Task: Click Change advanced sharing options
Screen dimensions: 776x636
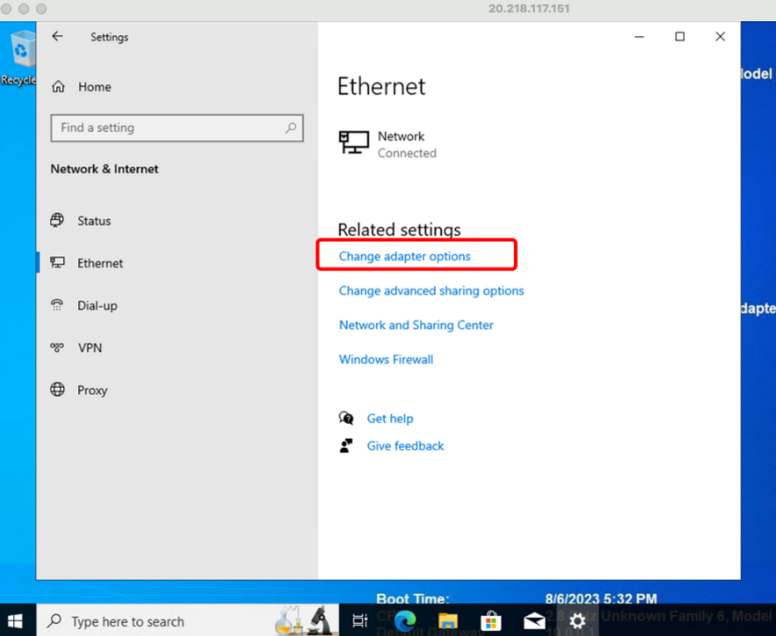Action: (431, 291)
